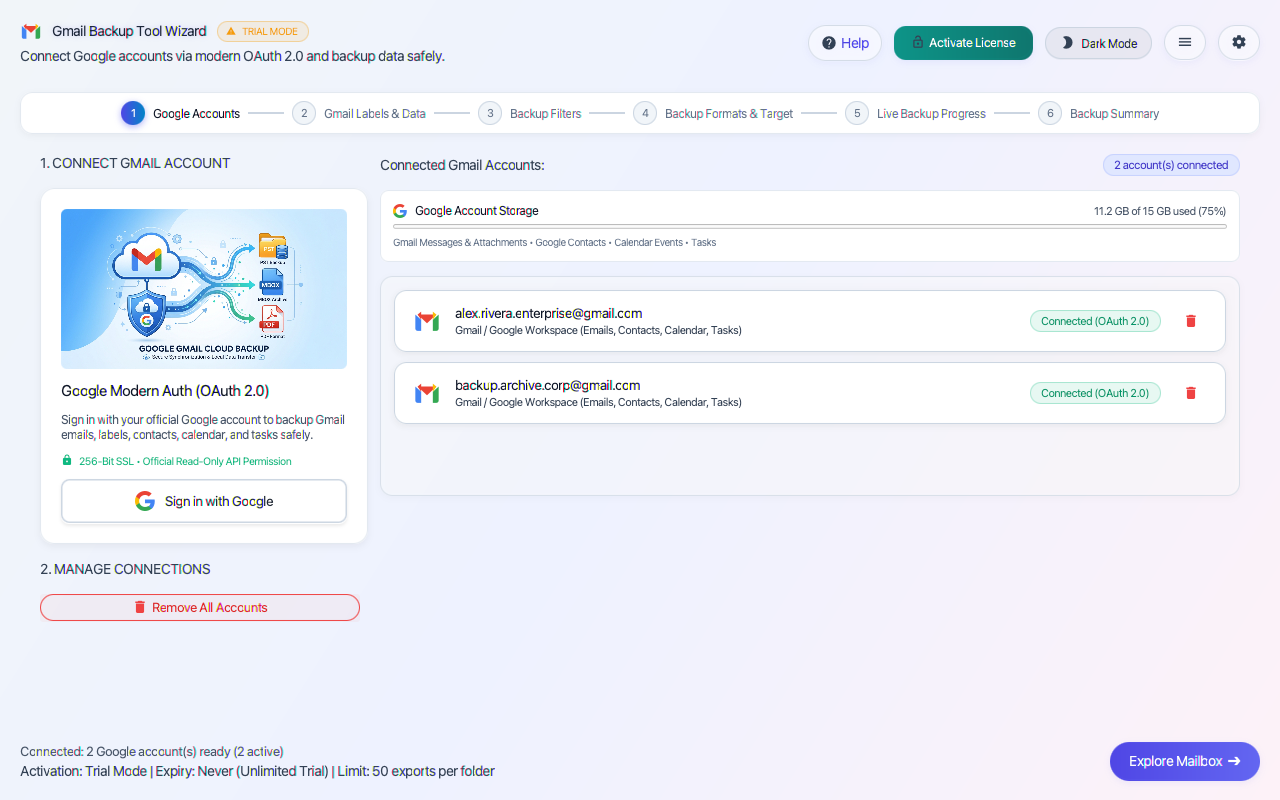Click the Google Modern Auth (OAuth 2.0) heading
1280x800 pixels.
tap(165, 391)
